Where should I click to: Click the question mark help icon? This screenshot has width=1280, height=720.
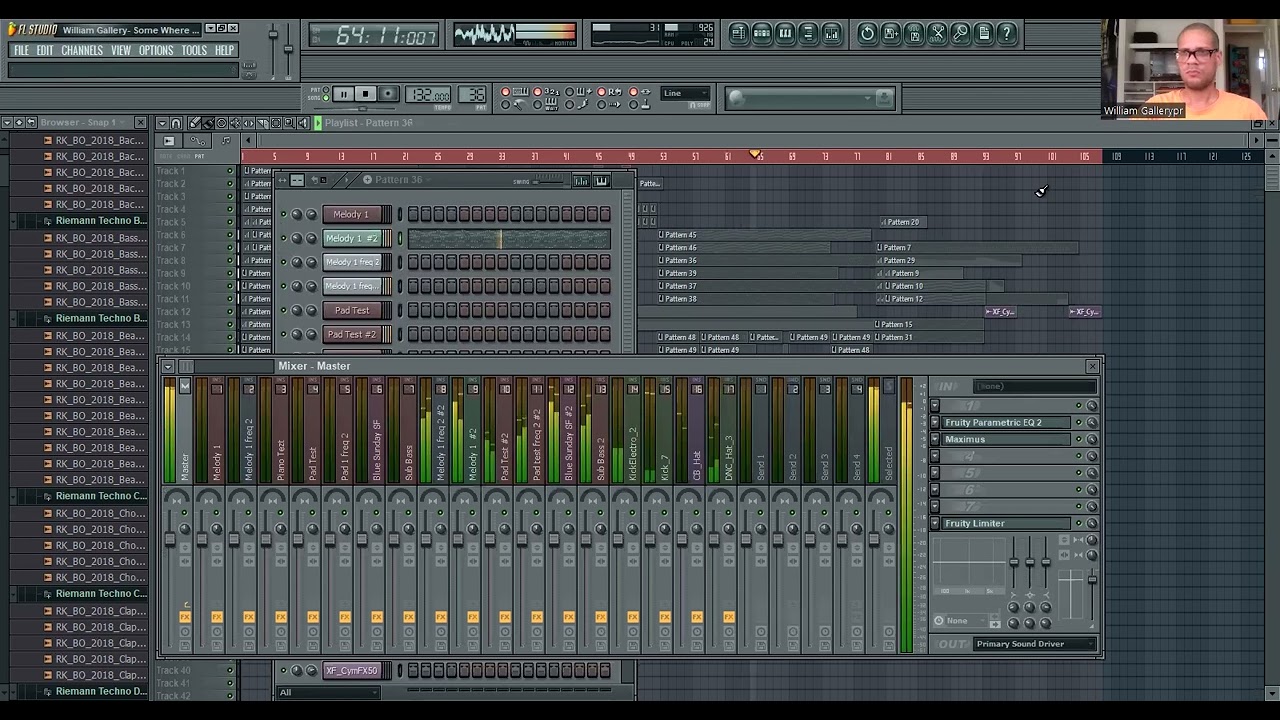(x=1007, y=33)
